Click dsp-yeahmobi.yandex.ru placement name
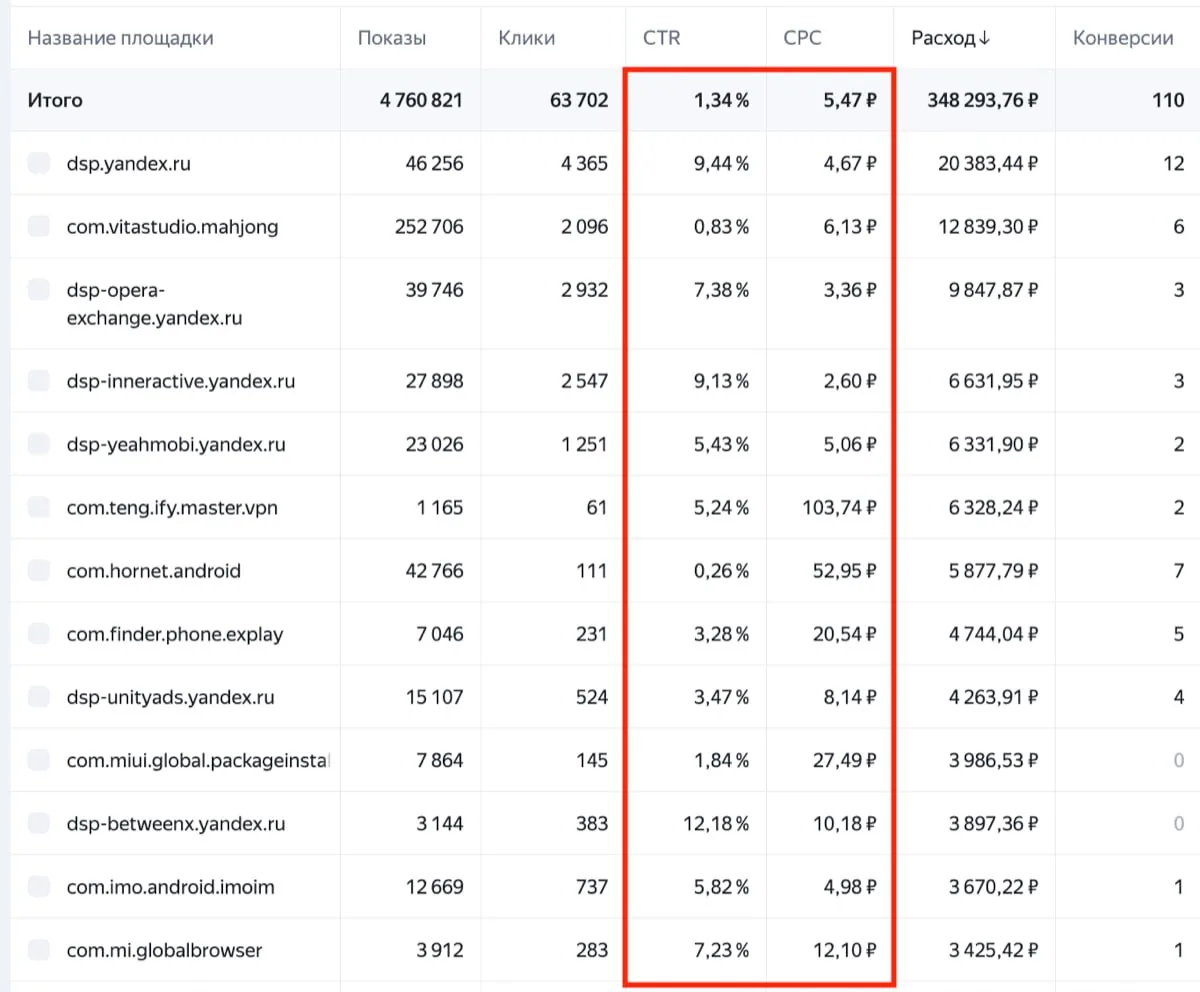This screenshot has width=1200, height=992. (x=175, y=444)
